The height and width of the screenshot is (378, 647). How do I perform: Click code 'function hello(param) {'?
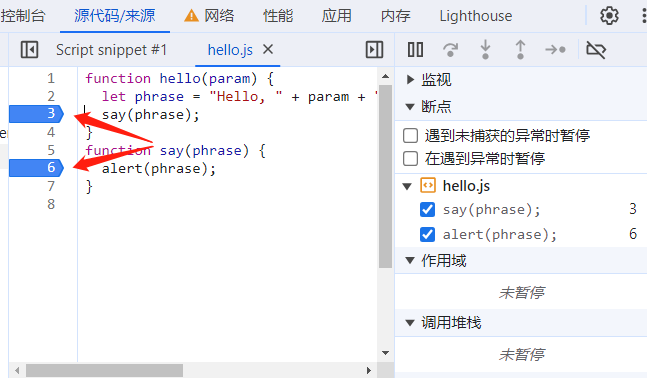click(x=179, y=78)
